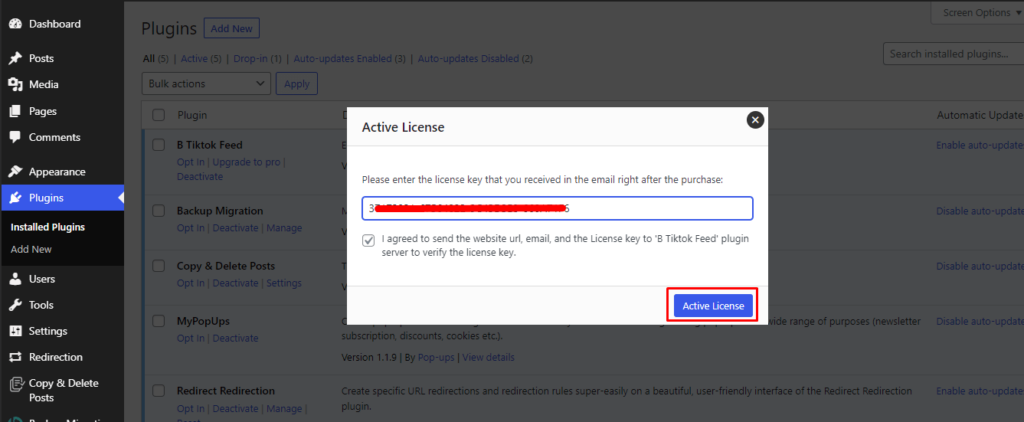The image size is (1024, 422).
Task: Click Manage under Redirect Redirection
Action: [284, 408]
